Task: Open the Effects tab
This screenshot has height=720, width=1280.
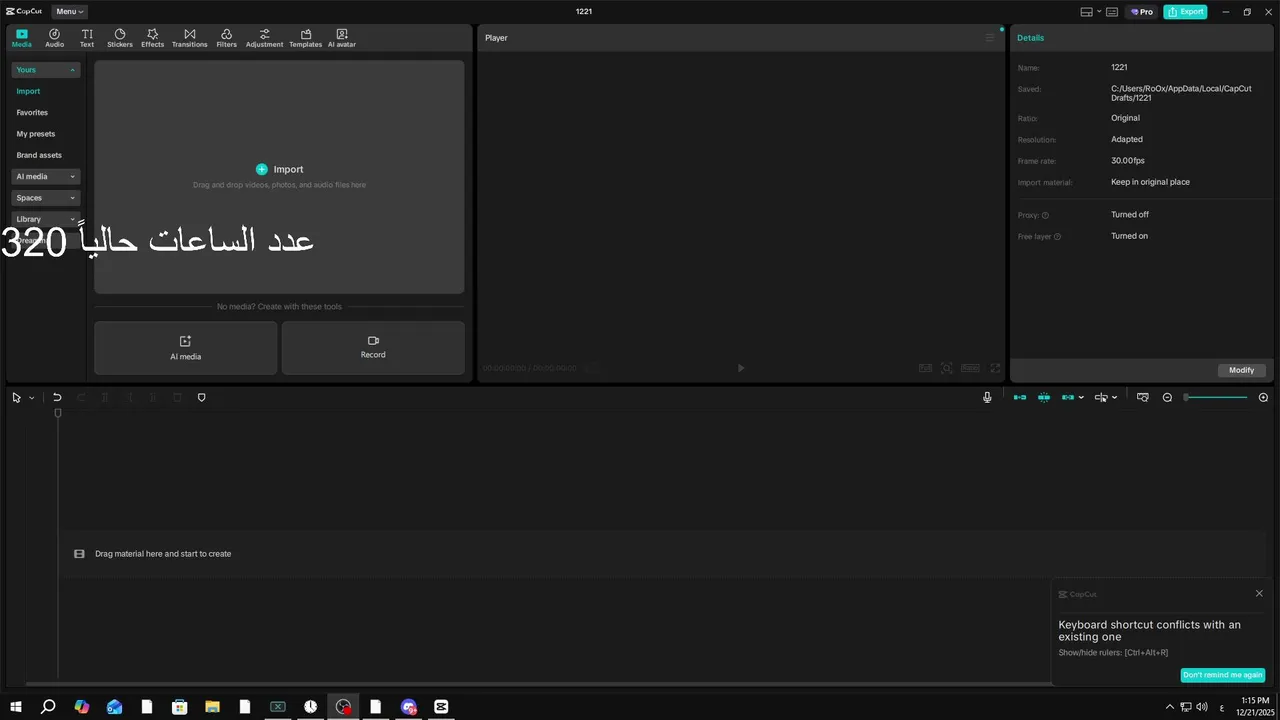Action: (x=152, y=38)
